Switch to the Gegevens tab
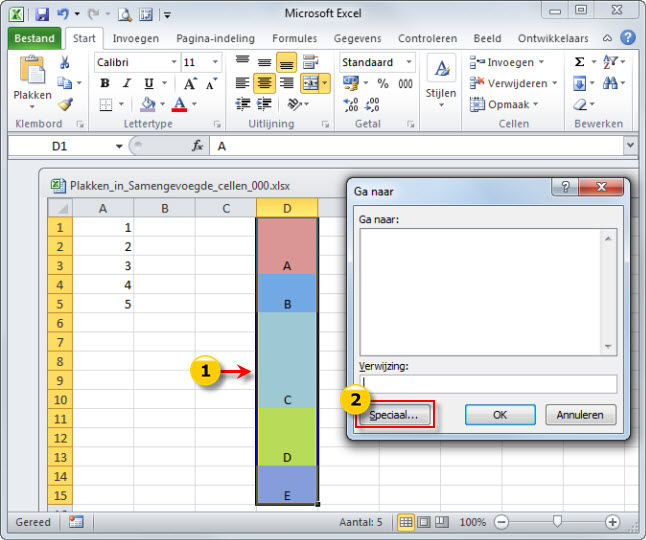646x540 pixels. (357, 38)
